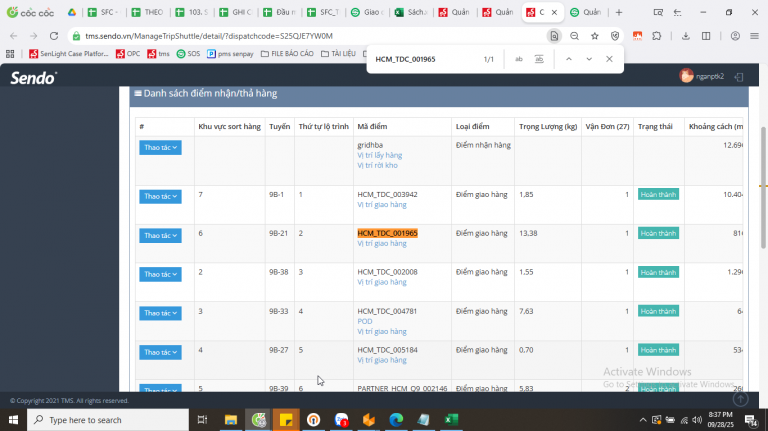The height and width of the screenshot is (431, 768).
Task: Open Vị trí rời kho link
Action: tap(377, 166)
